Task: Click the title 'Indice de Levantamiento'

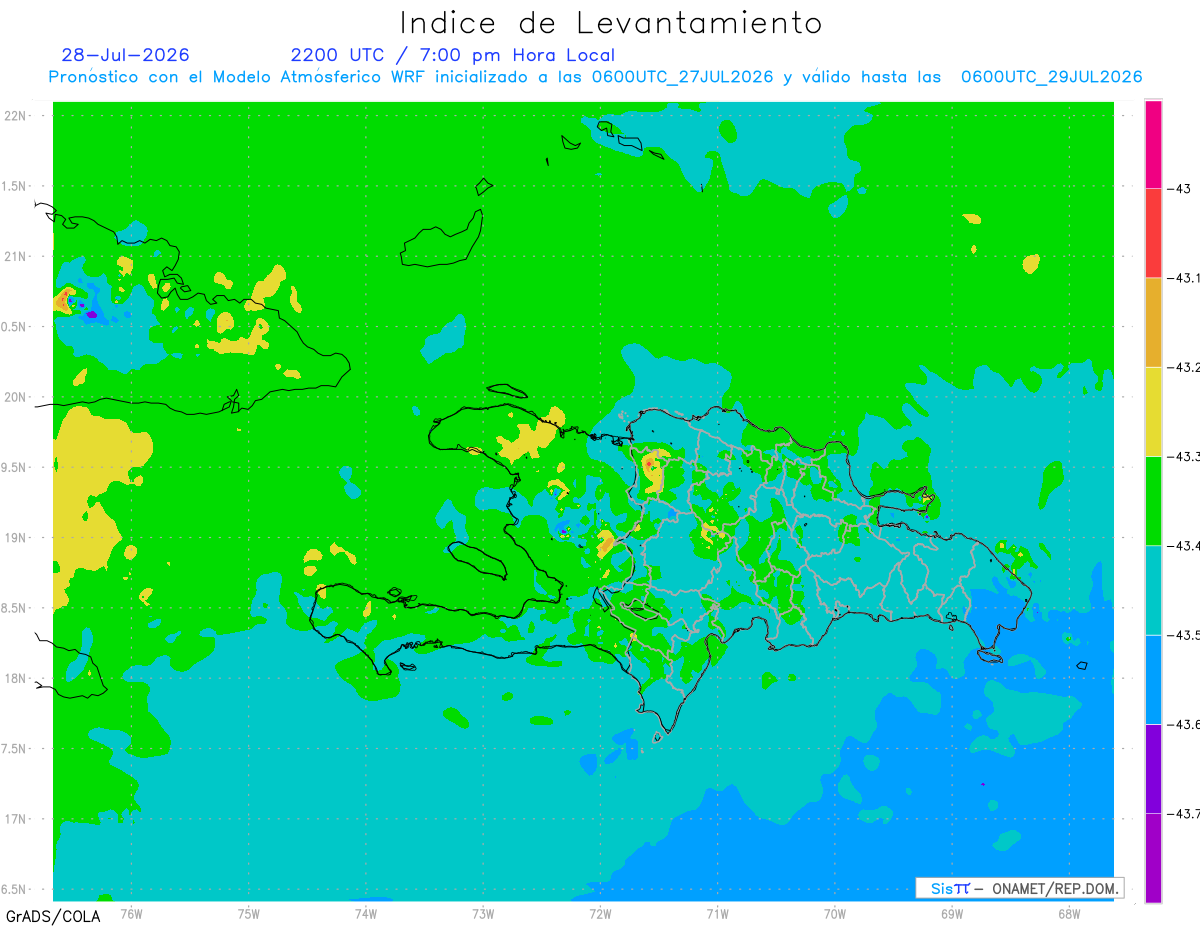Action: 611,23
